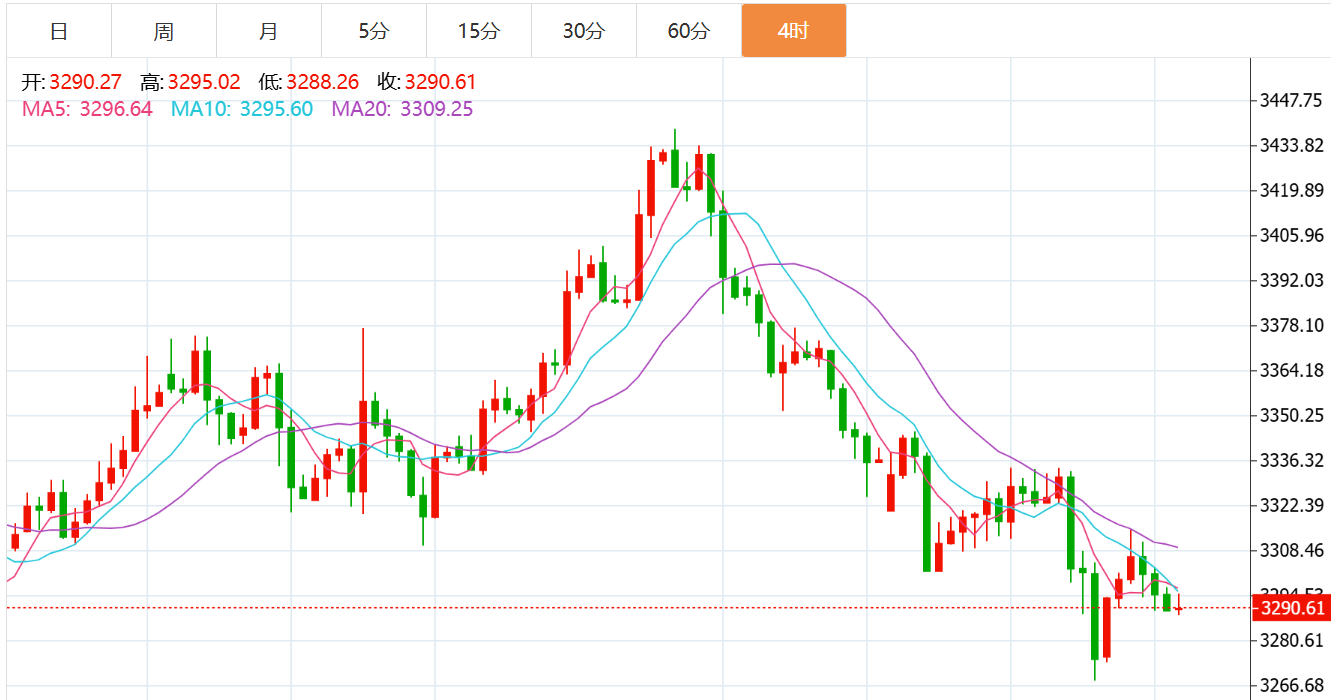1331x700 pixels.
Task: Click the 3266.68 label on price axis
Action: (x=1292, y=686)
